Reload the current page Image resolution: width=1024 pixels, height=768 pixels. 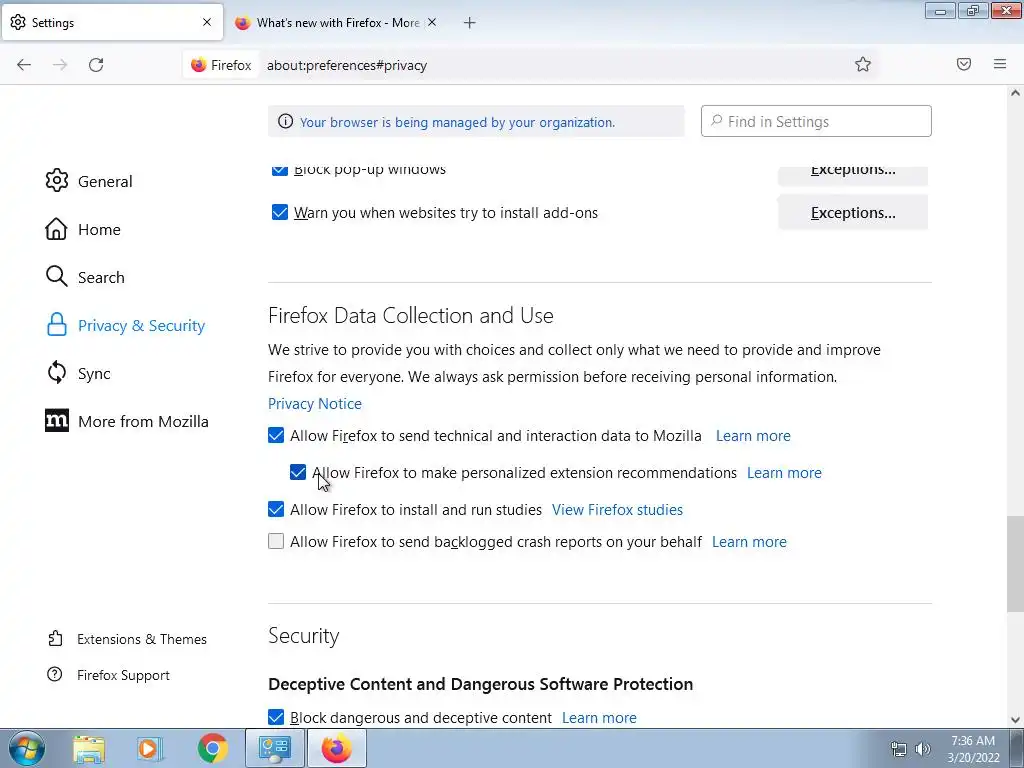(x=96, y=65)
